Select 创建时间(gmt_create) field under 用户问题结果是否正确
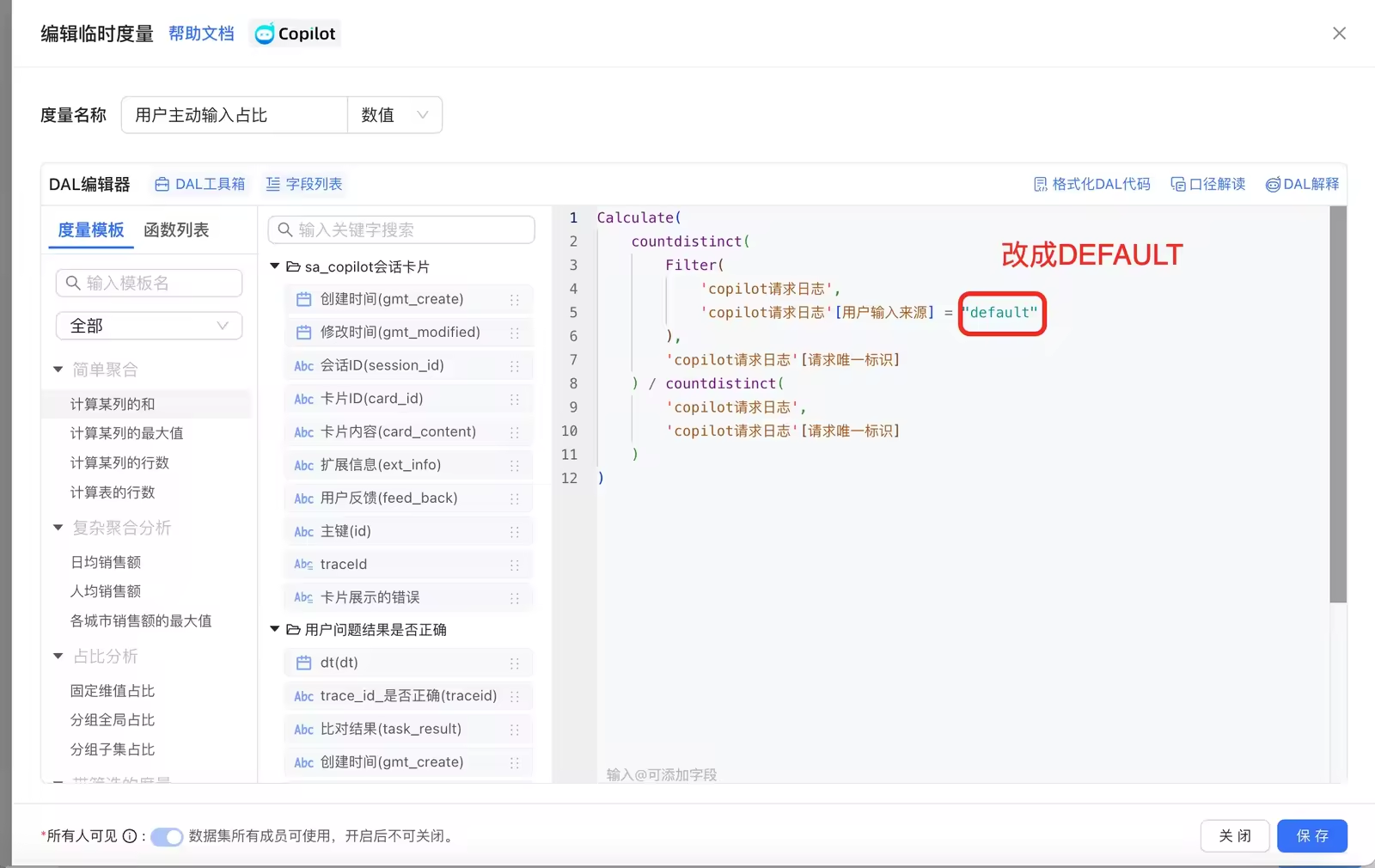Image resolution: width=1375 pixels, height=868 pixels. 408,762
